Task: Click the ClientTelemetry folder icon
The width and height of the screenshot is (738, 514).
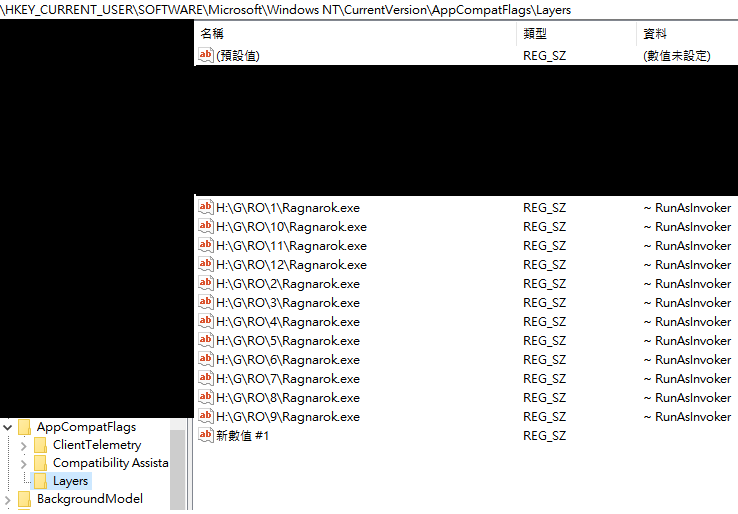Action: pos(40,445)
